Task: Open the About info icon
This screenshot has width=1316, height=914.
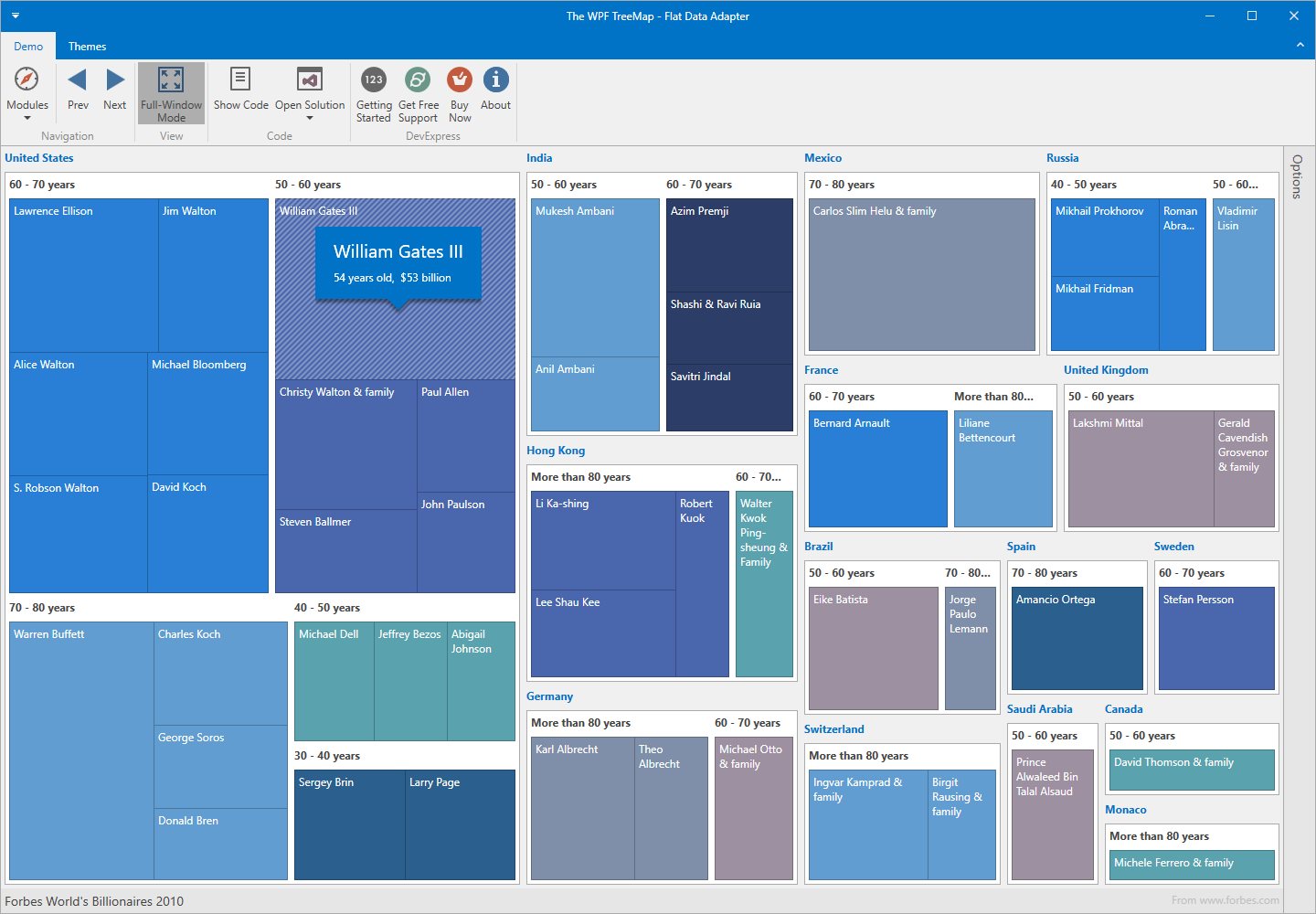Action: click(x=495, y=80)
